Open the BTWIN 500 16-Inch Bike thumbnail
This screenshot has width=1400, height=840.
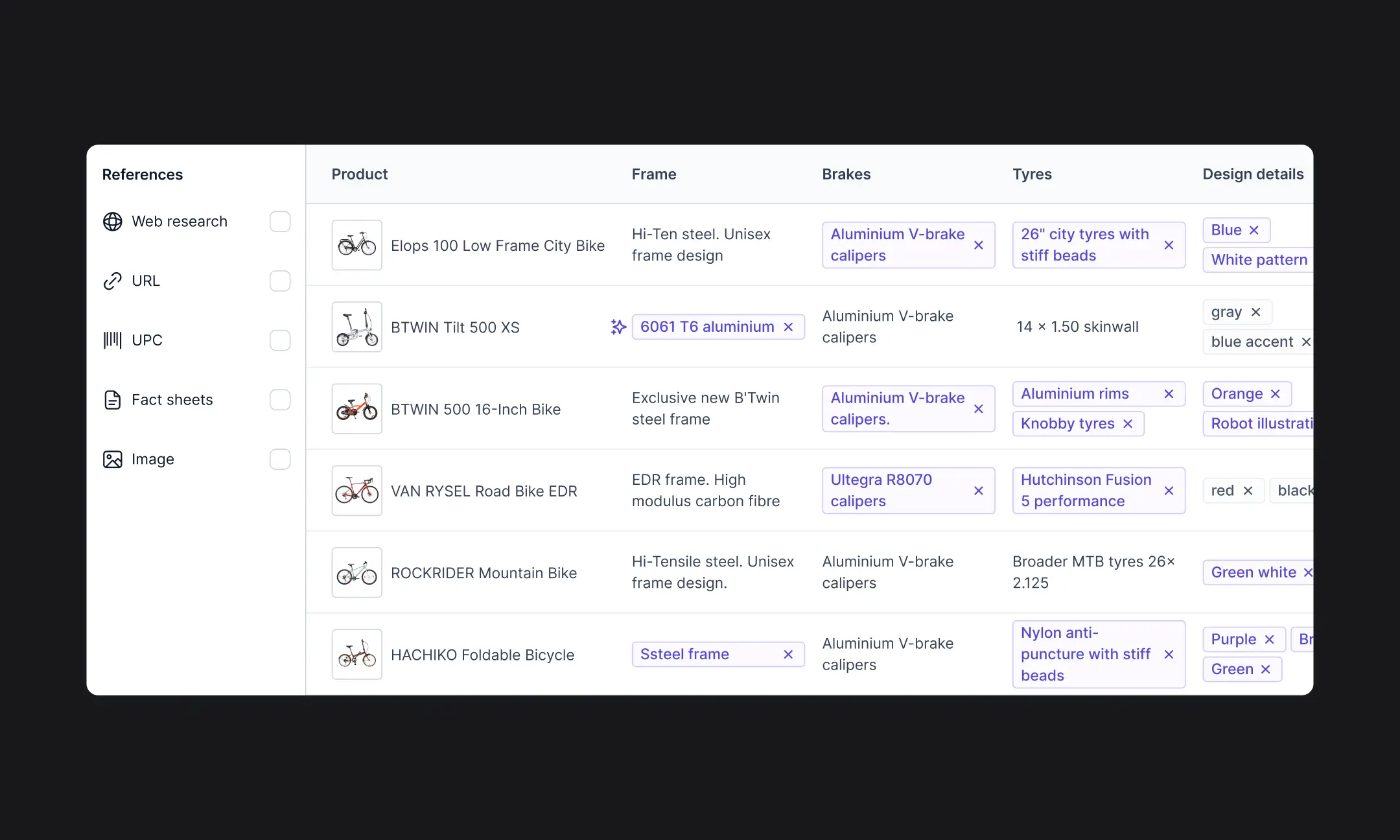pos(357,409)
